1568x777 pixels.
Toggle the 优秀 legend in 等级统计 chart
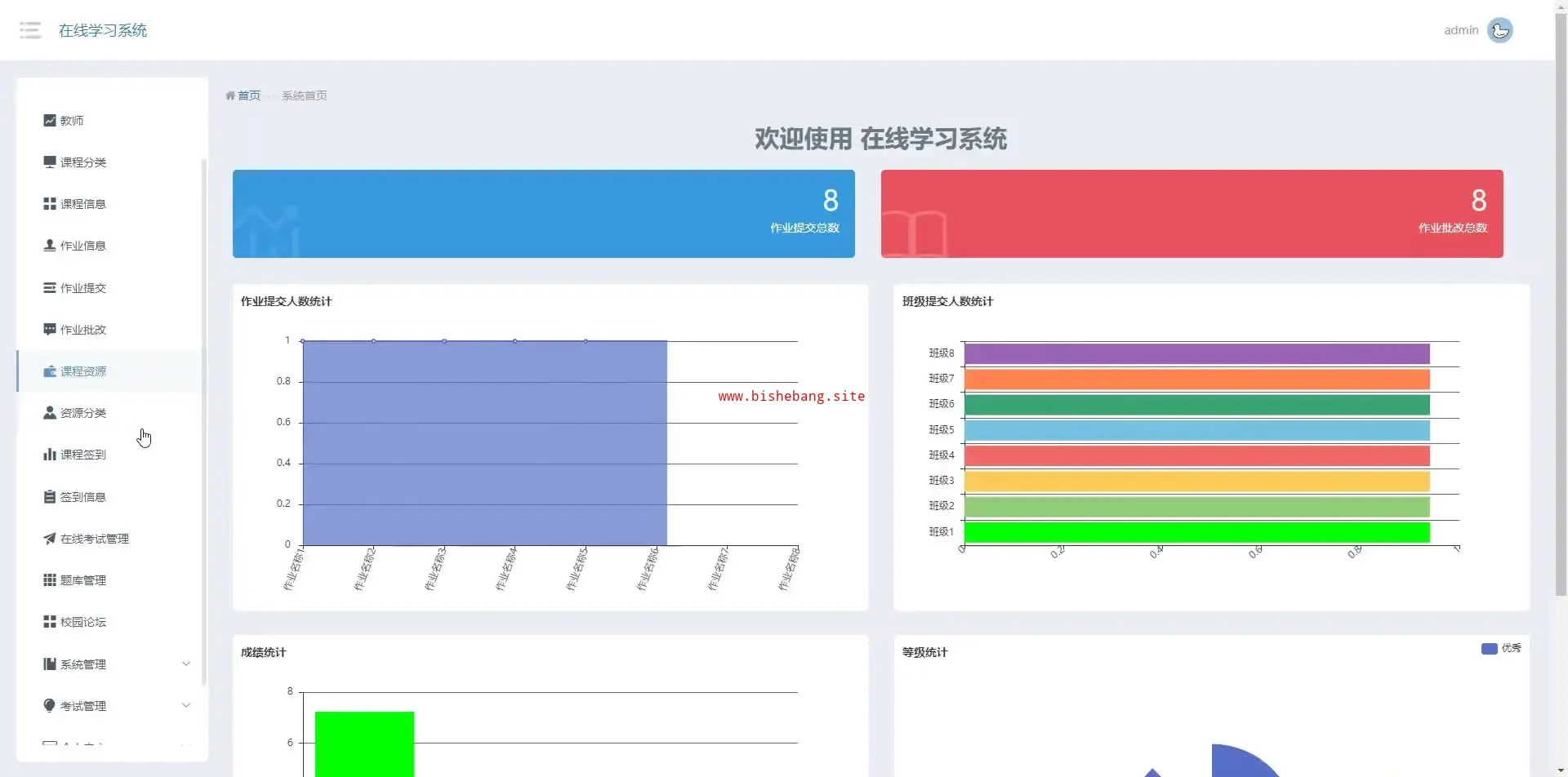[1500, 648]
